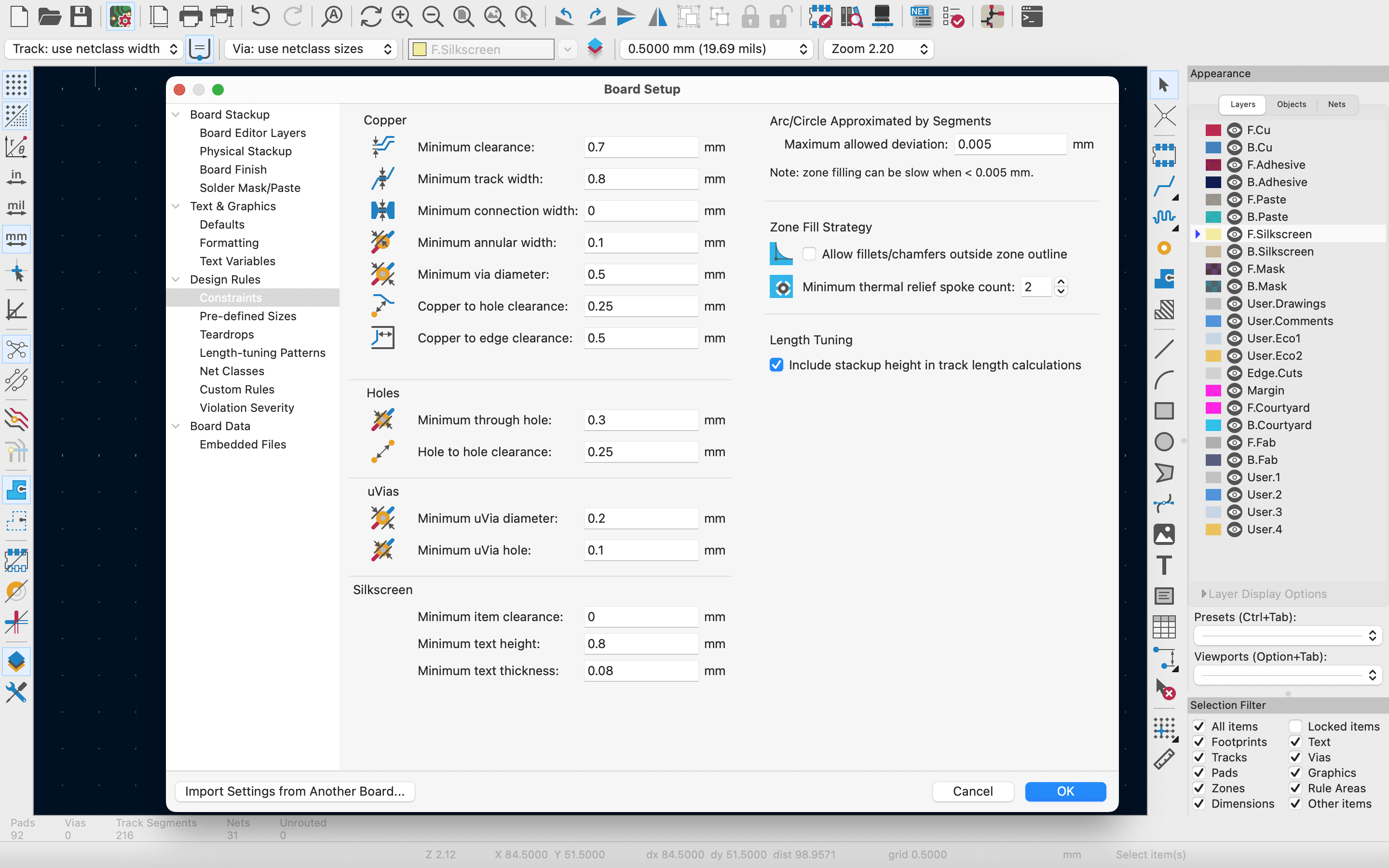Image resolution: width=1389 pixels, height=868 pixels.
Task: Hide the F.Cu layer with its eye icon
Action: click(1235, 130)
